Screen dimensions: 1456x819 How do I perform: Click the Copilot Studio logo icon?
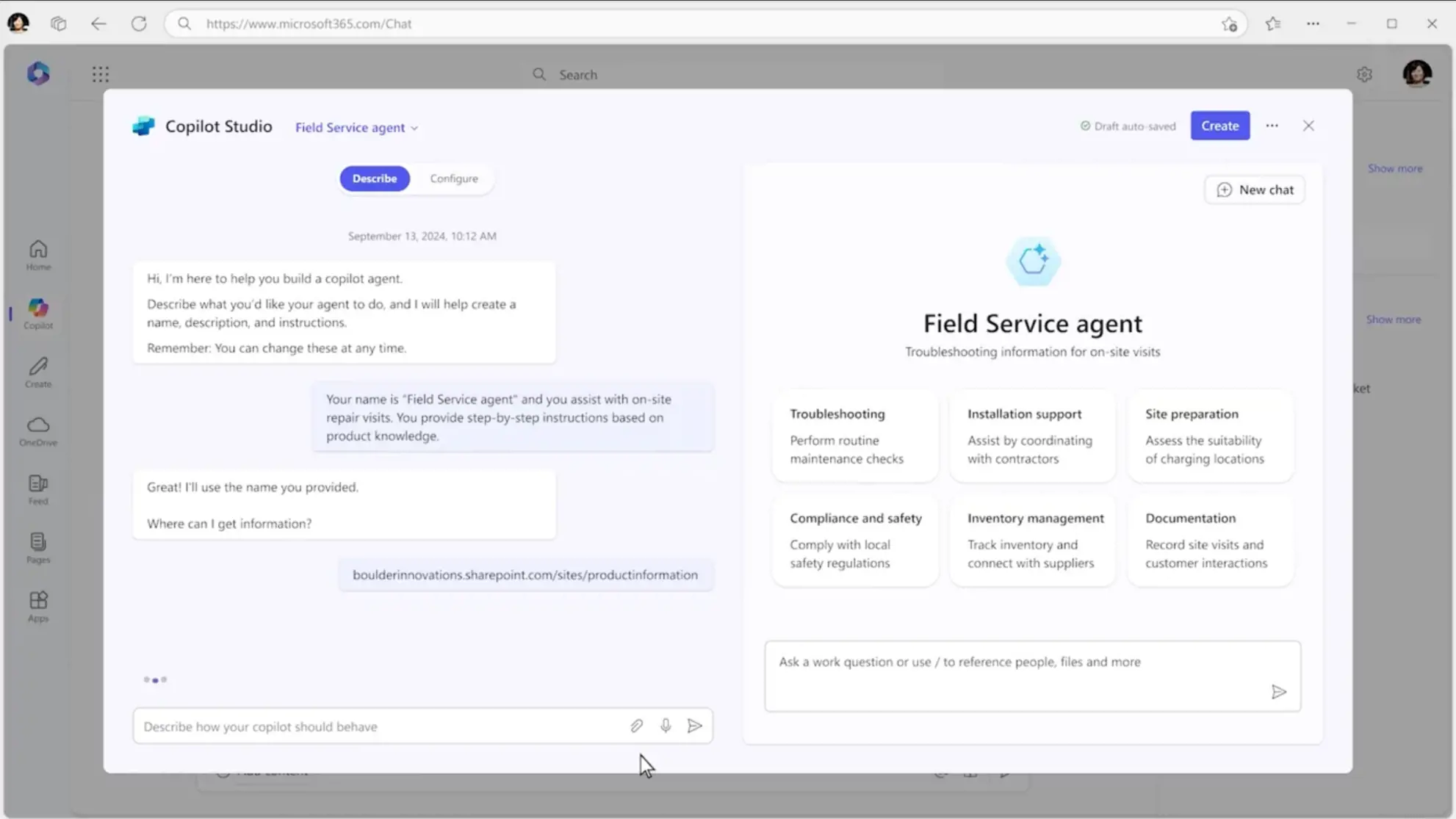click(143, 126)
